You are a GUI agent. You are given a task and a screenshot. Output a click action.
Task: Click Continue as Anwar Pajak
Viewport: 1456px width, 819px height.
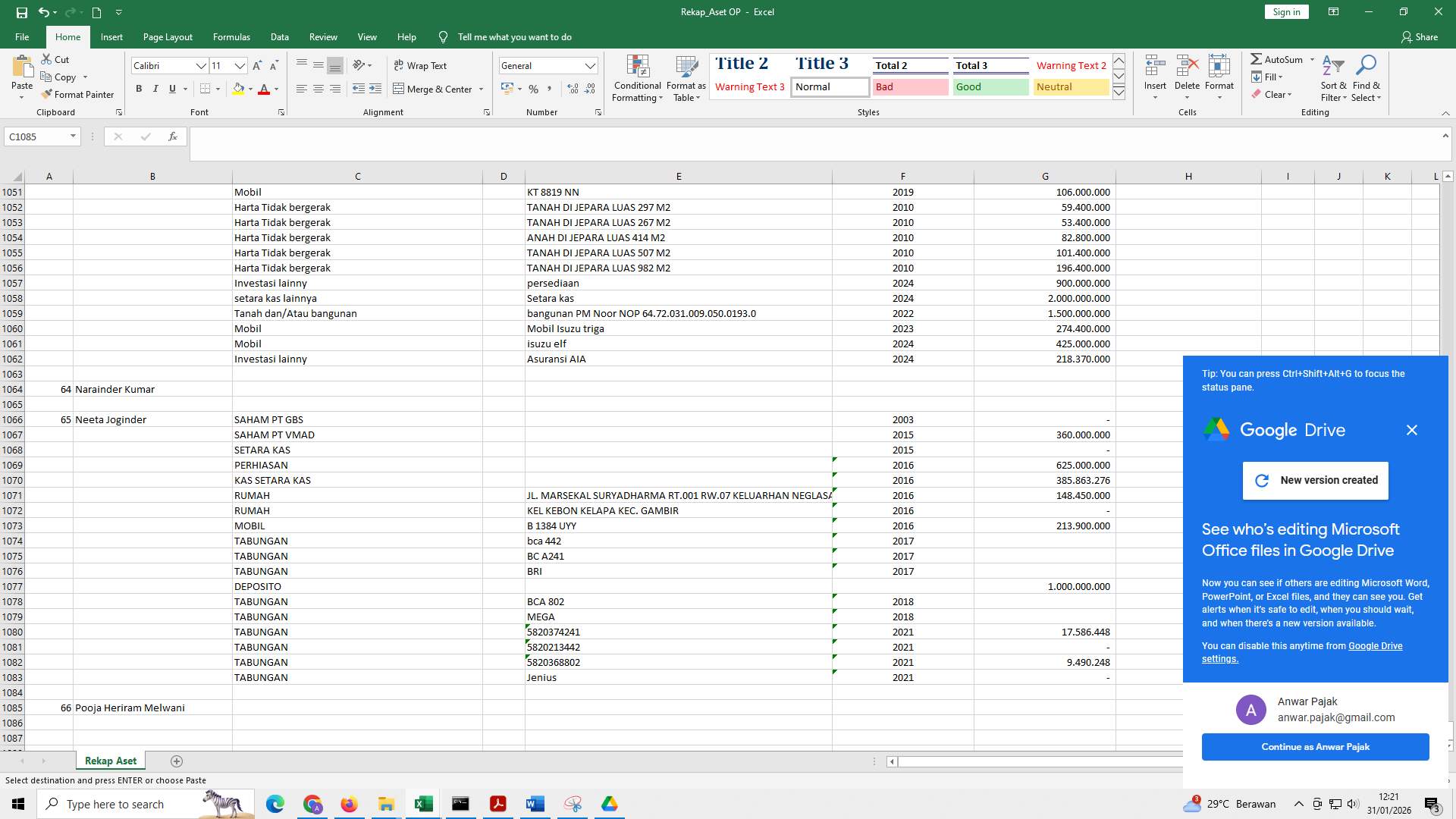(x=1315, y=746)
